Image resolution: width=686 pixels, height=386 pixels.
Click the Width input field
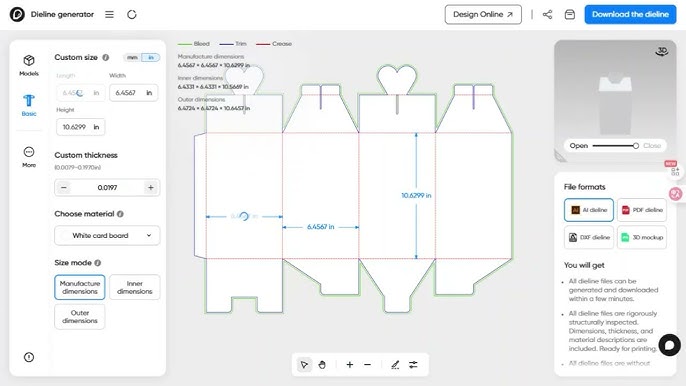[133, 93]
